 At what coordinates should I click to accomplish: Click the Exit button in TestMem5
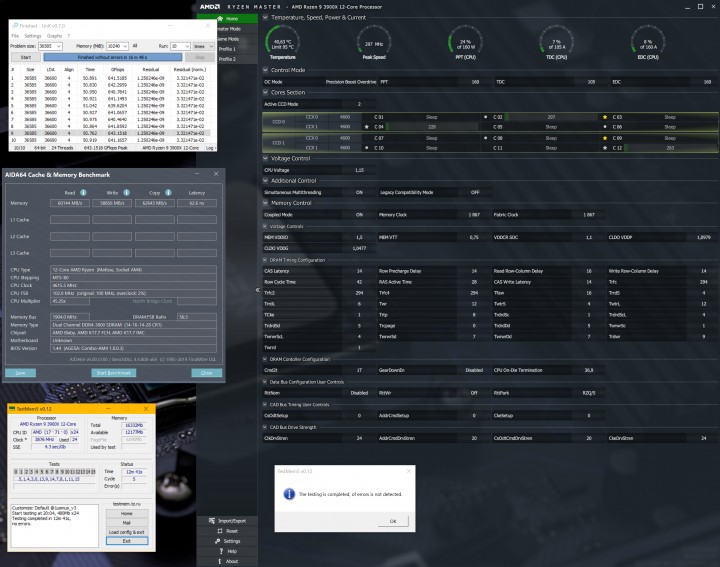point(127,541)
